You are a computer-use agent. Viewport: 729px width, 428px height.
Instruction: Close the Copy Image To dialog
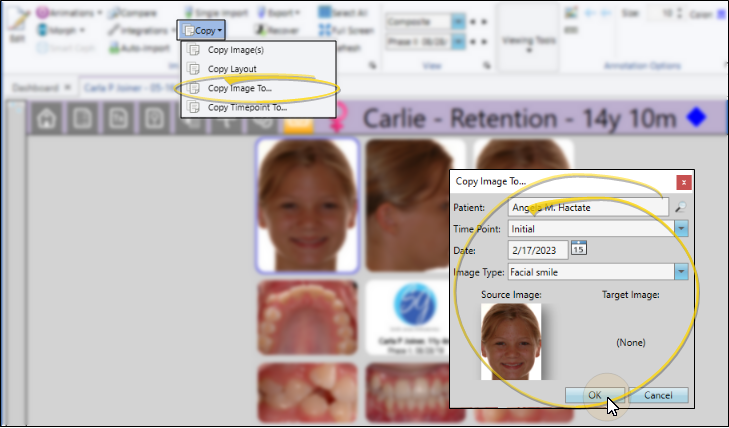683,182
